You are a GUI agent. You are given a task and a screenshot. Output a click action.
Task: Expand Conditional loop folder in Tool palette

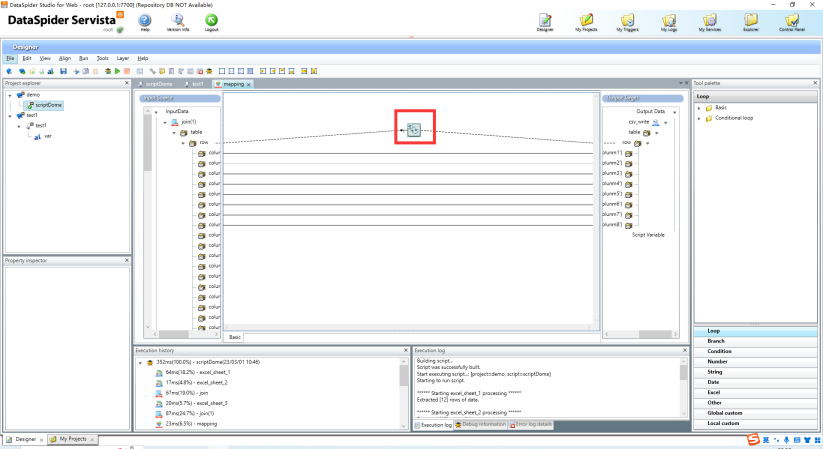click(699, 118)
